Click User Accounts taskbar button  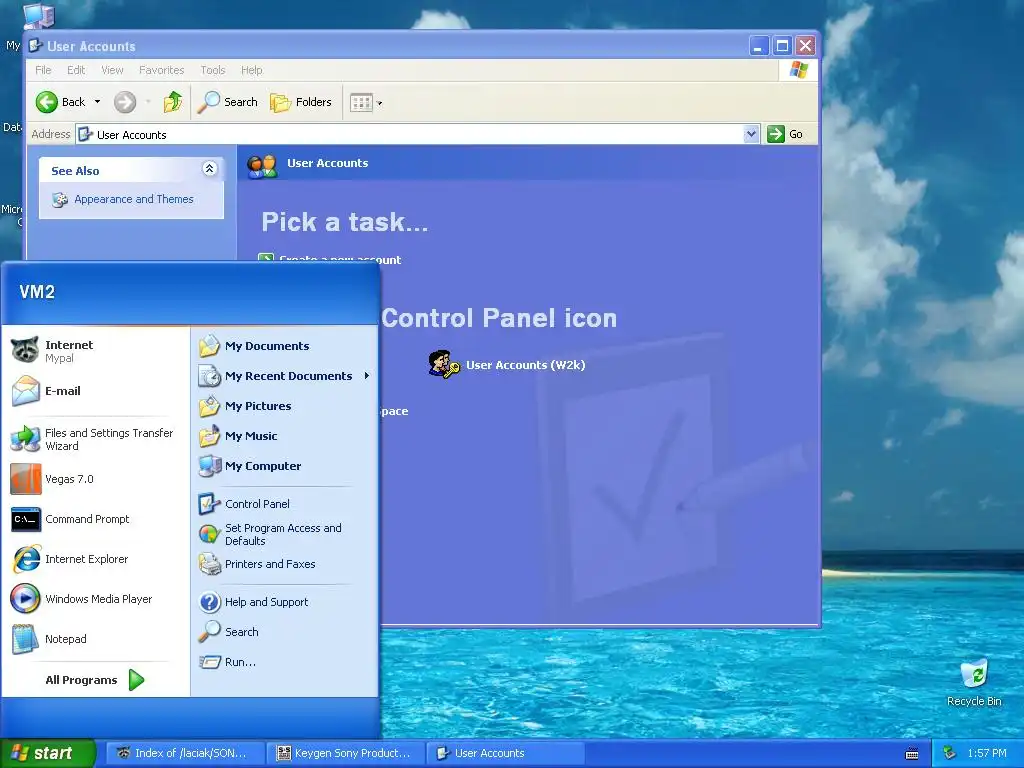506,754
